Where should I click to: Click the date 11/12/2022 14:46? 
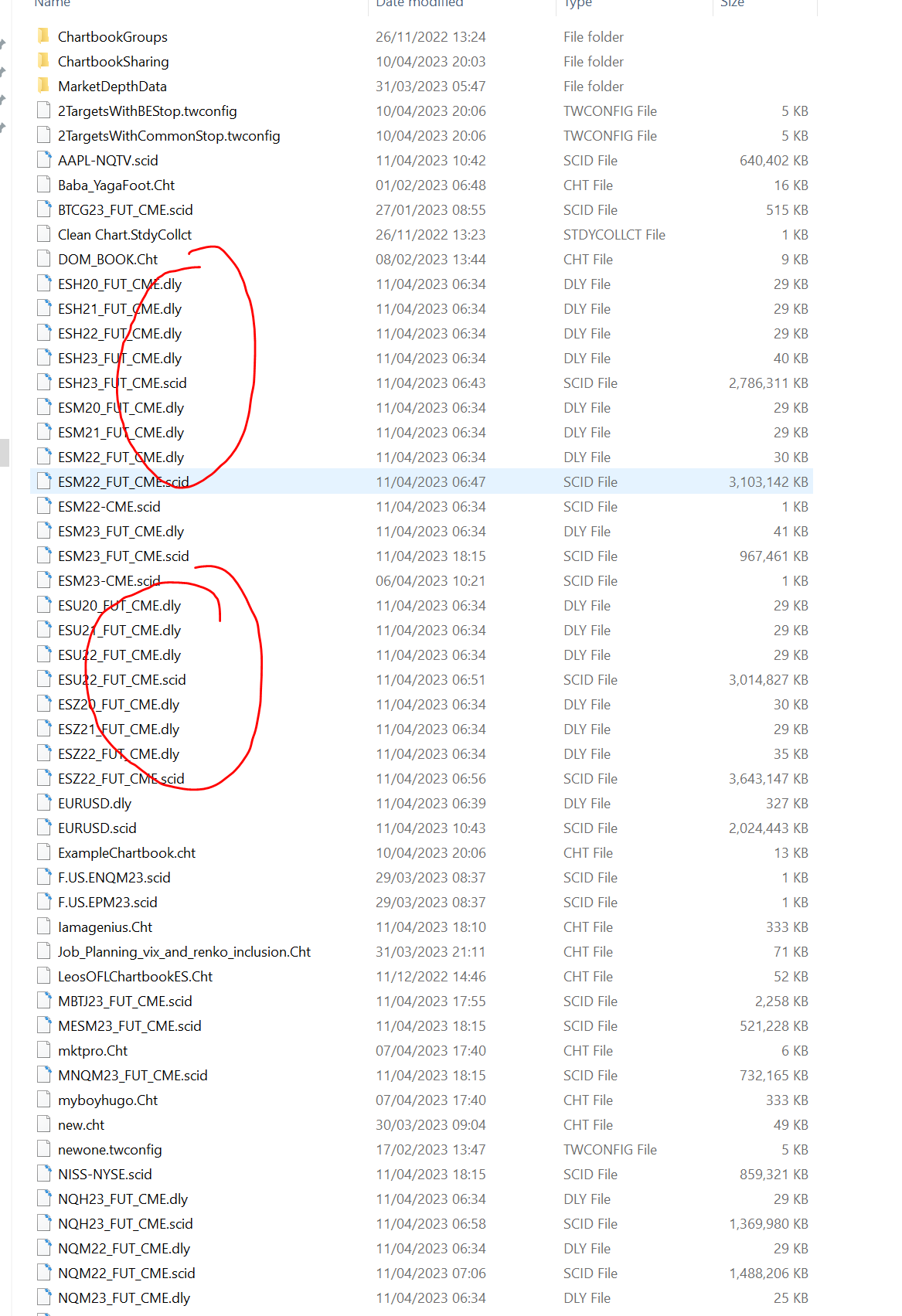(x=431, y=976)
